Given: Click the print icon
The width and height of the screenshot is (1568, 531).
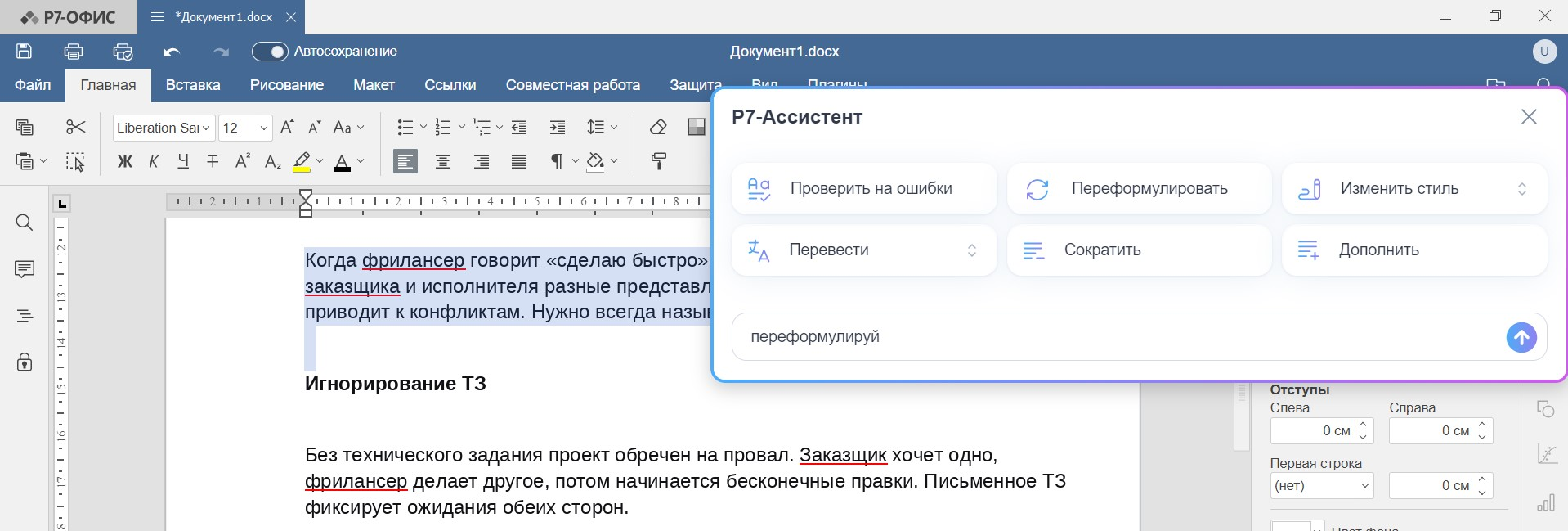Looking at the screenshot, I should click(x=74, y=52).
